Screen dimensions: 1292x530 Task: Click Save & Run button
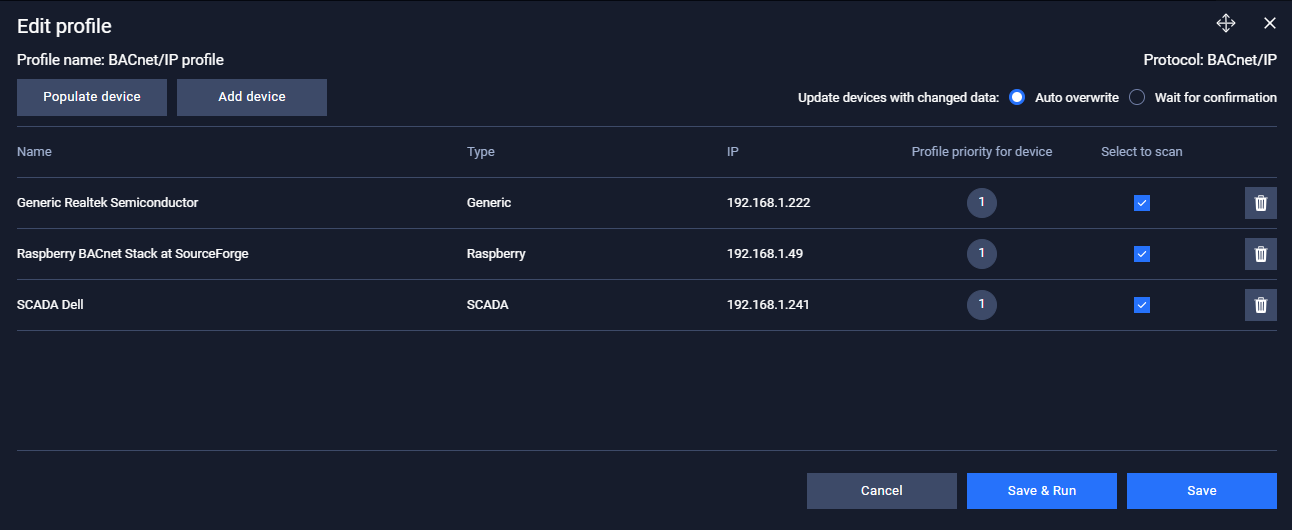tap(1042, 491)
